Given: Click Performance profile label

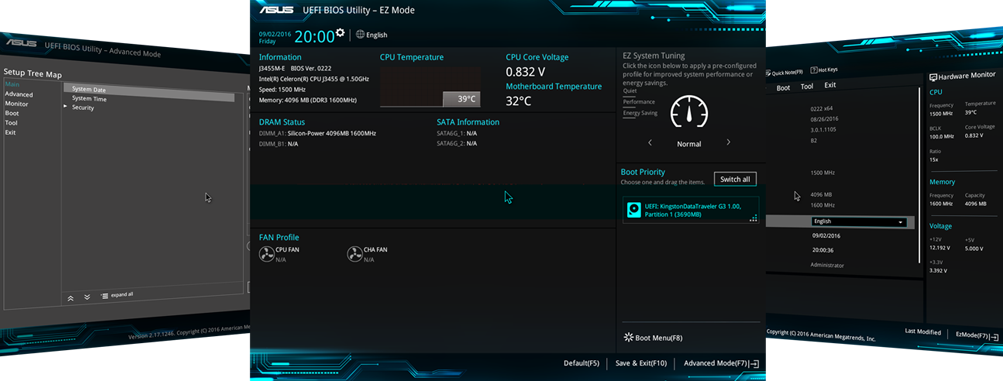Looking at the screenshot, I should pos(638,102).
